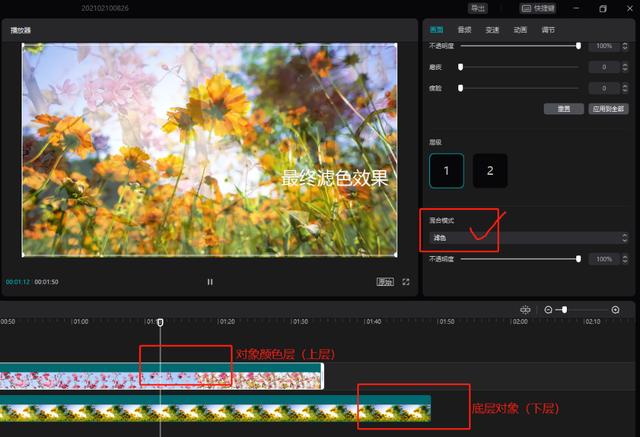Screen dimensions: 640x437
Task: Pause playback in the player
Action: (210, 282)
